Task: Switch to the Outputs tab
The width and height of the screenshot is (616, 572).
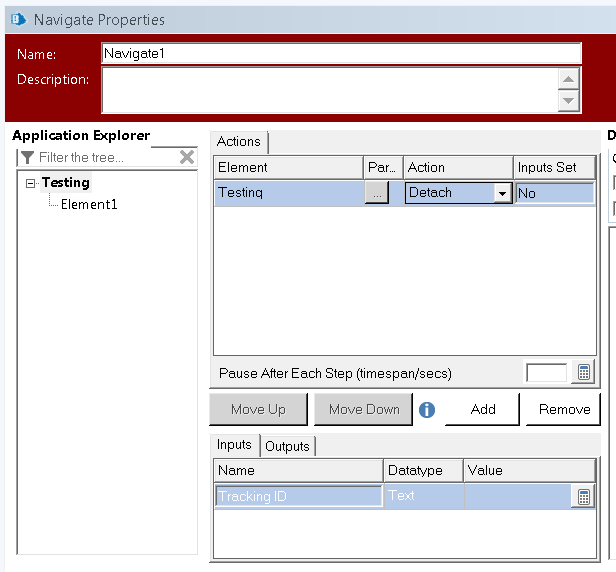Action: pos(287,446)
